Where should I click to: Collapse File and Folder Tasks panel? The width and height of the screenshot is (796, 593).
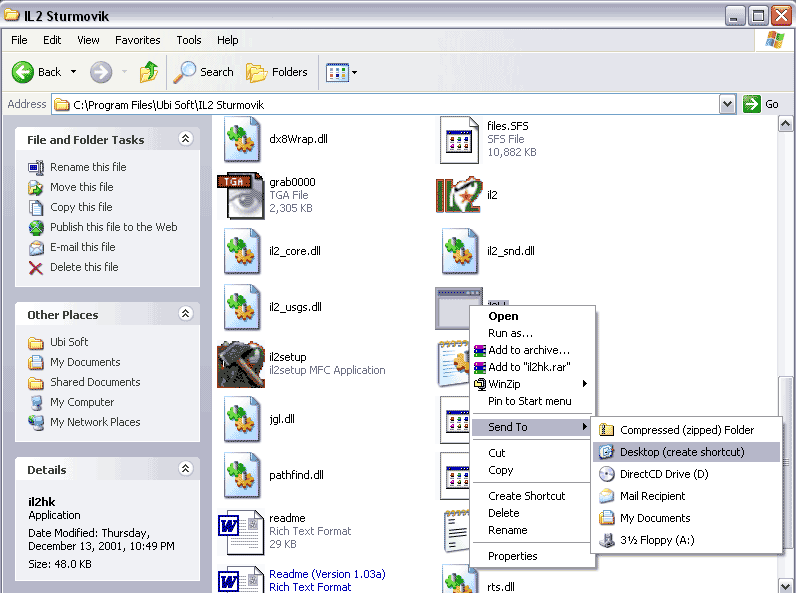click(x=185, y=139)
